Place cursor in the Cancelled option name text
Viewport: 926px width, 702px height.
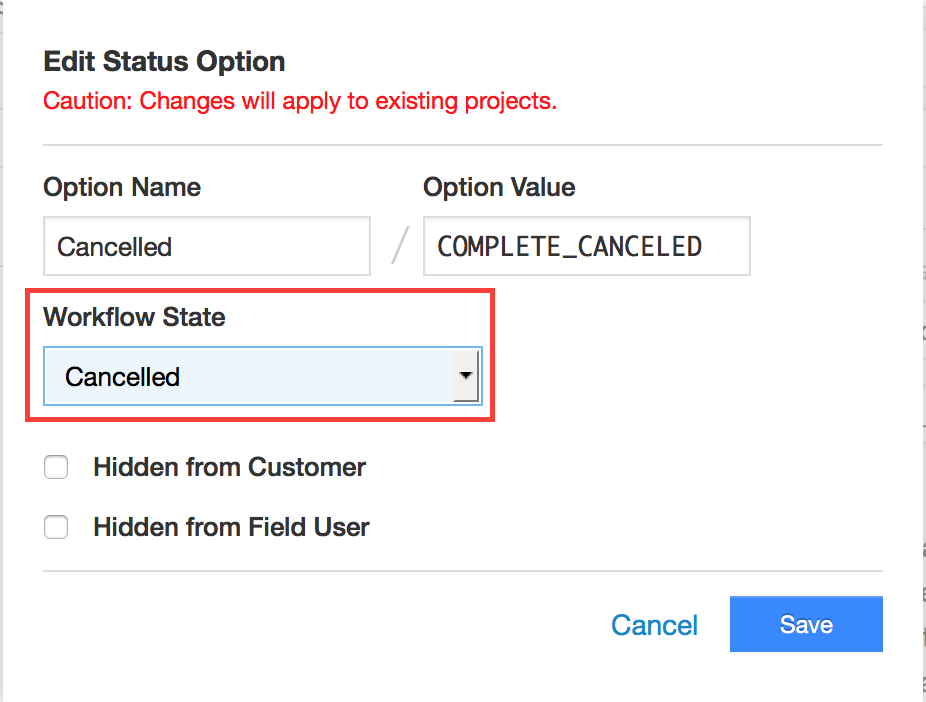[x=115, y=247]
